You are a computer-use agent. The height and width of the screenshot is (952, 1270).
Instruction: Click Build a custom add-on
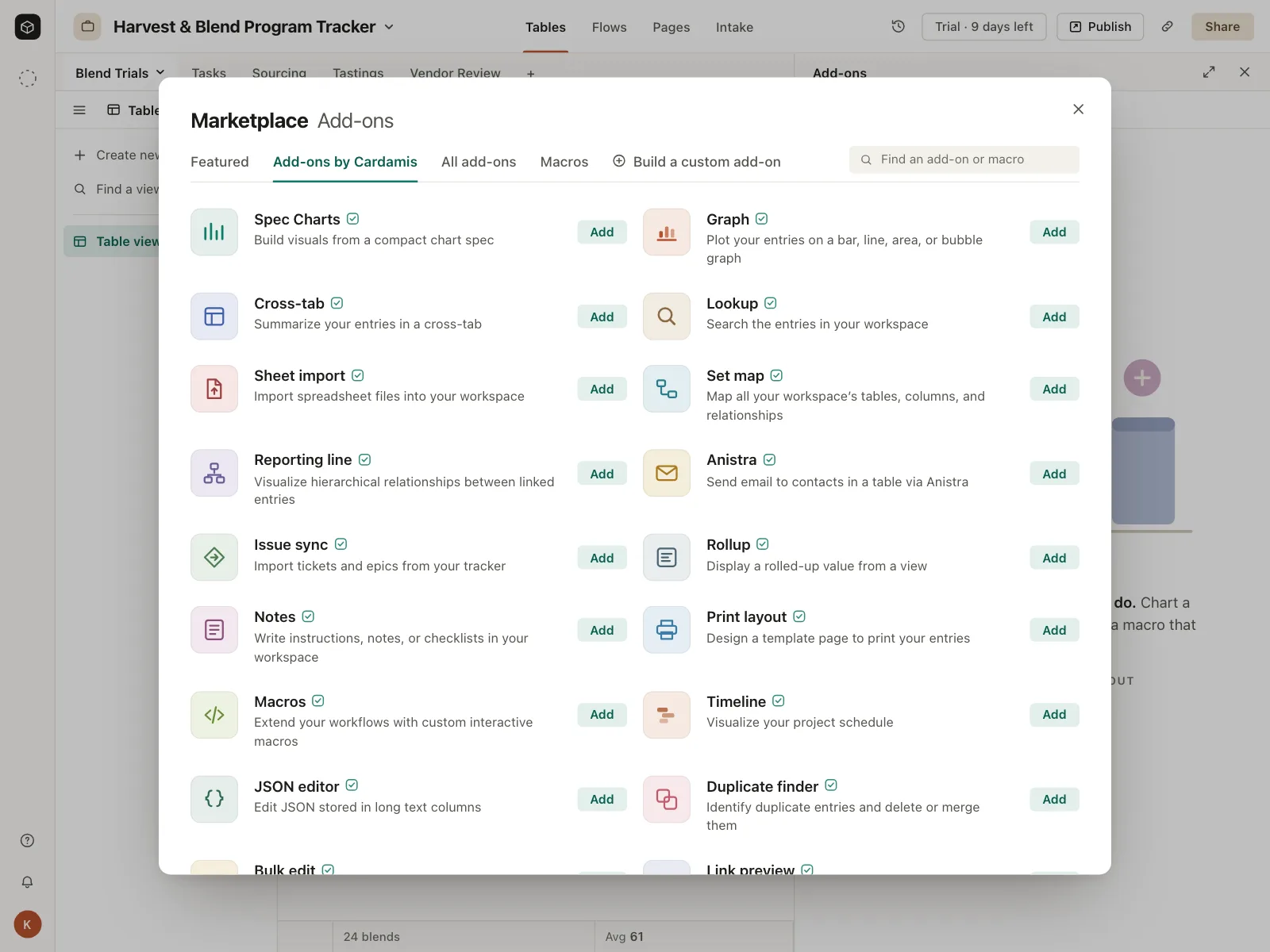point(697,162)
